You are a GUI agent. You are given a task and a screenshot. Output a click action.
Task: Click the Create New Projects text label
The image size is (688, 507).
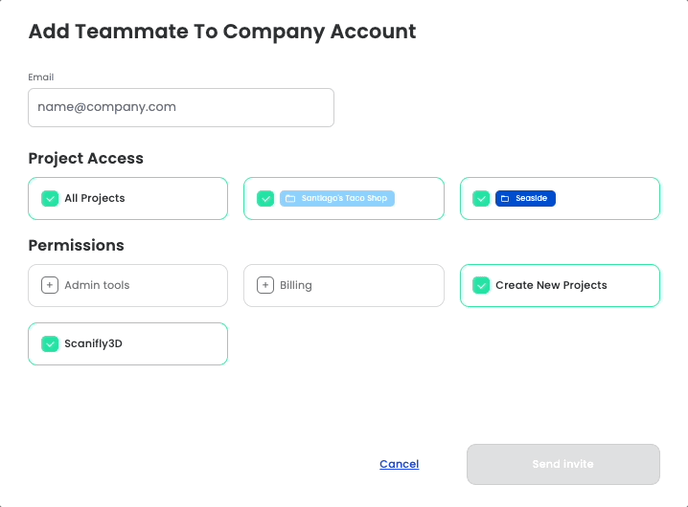[x=551, y=285]
